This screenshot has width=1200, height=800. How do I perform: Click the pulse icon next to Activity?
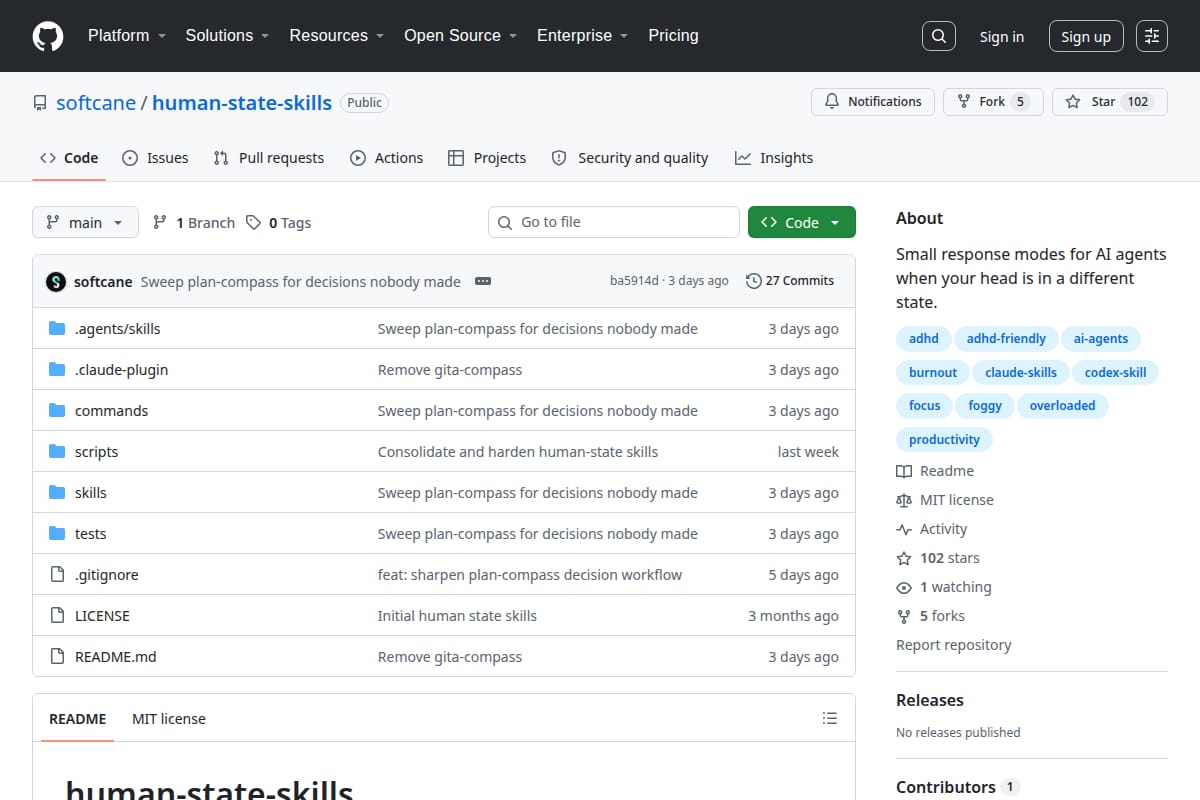coord(904,529)
